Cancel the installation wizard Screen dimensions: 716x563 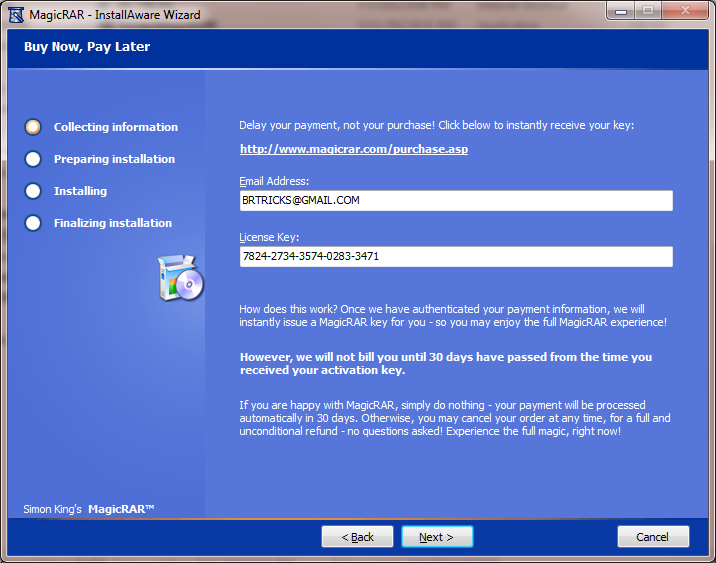tap(653, 537)
